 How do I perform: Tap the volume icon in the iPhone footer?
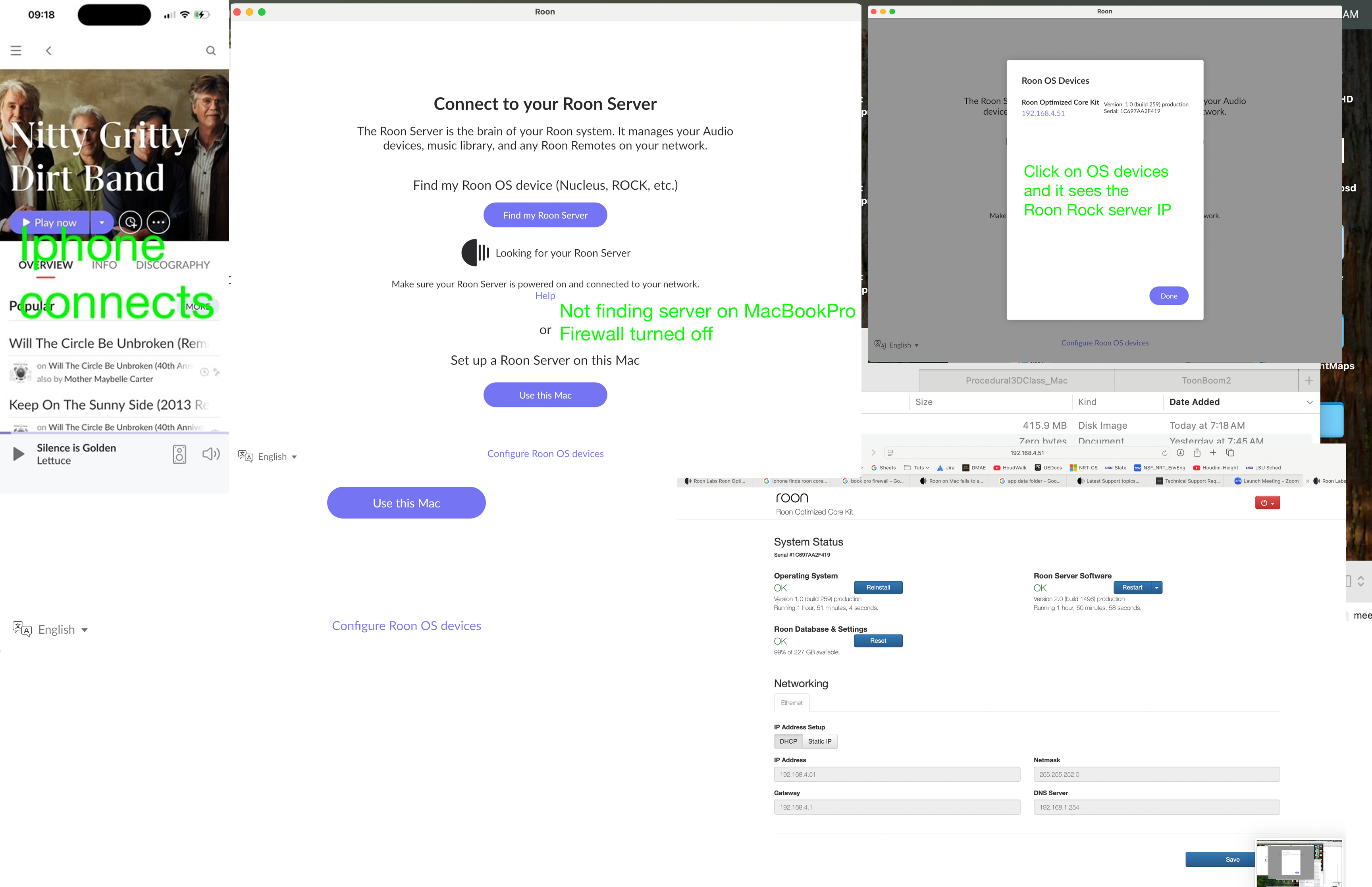click(211, 454)
